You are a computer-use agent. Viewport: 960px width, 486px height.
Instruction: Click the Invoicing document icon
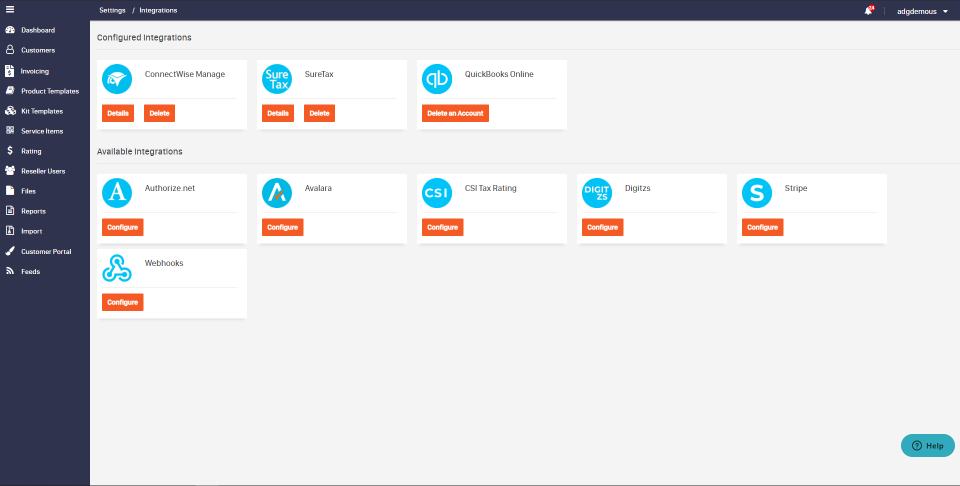tap(9, 71)
